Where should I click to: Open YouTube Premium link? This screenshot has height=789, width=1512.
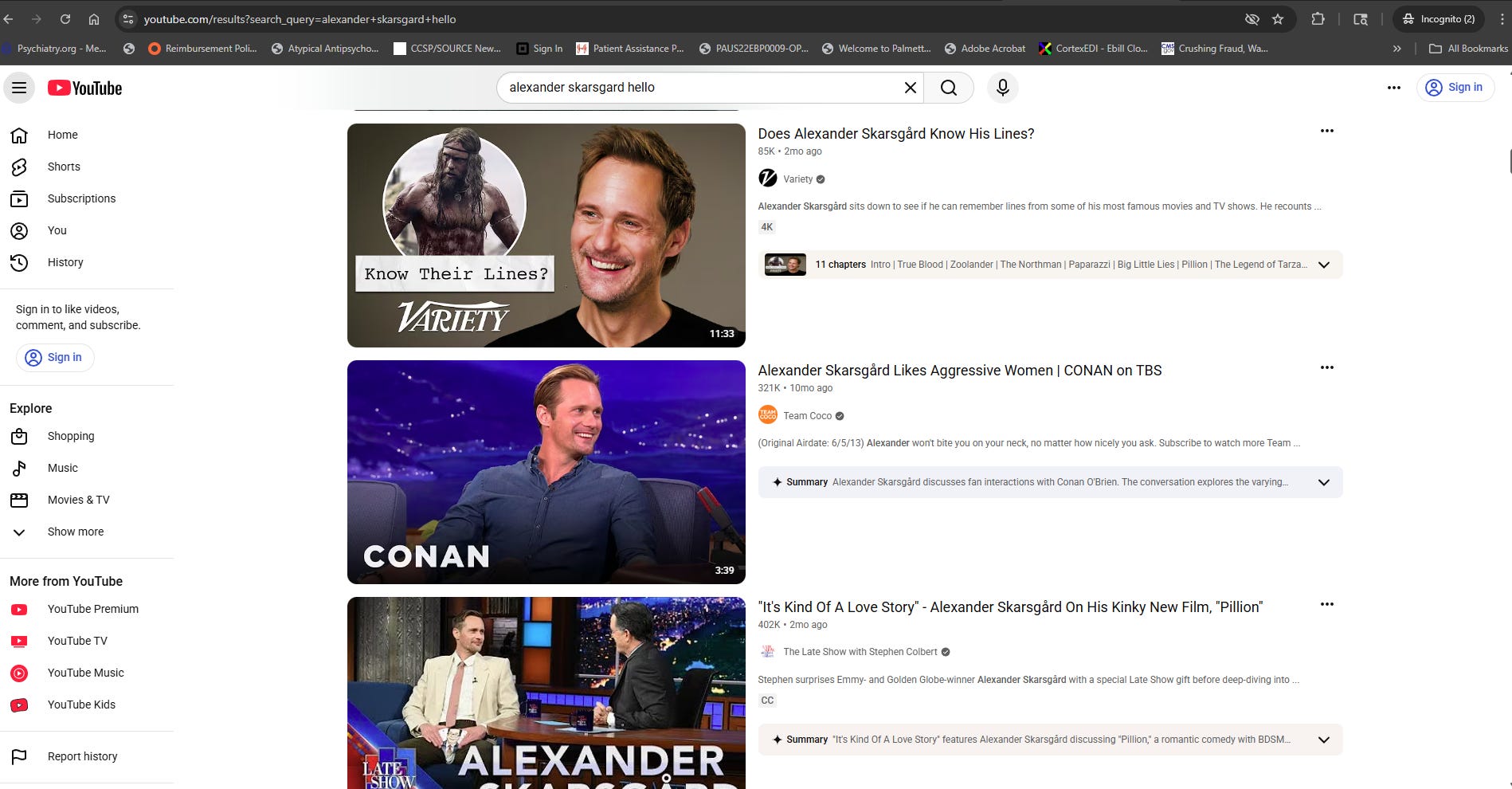coord(87,609)
